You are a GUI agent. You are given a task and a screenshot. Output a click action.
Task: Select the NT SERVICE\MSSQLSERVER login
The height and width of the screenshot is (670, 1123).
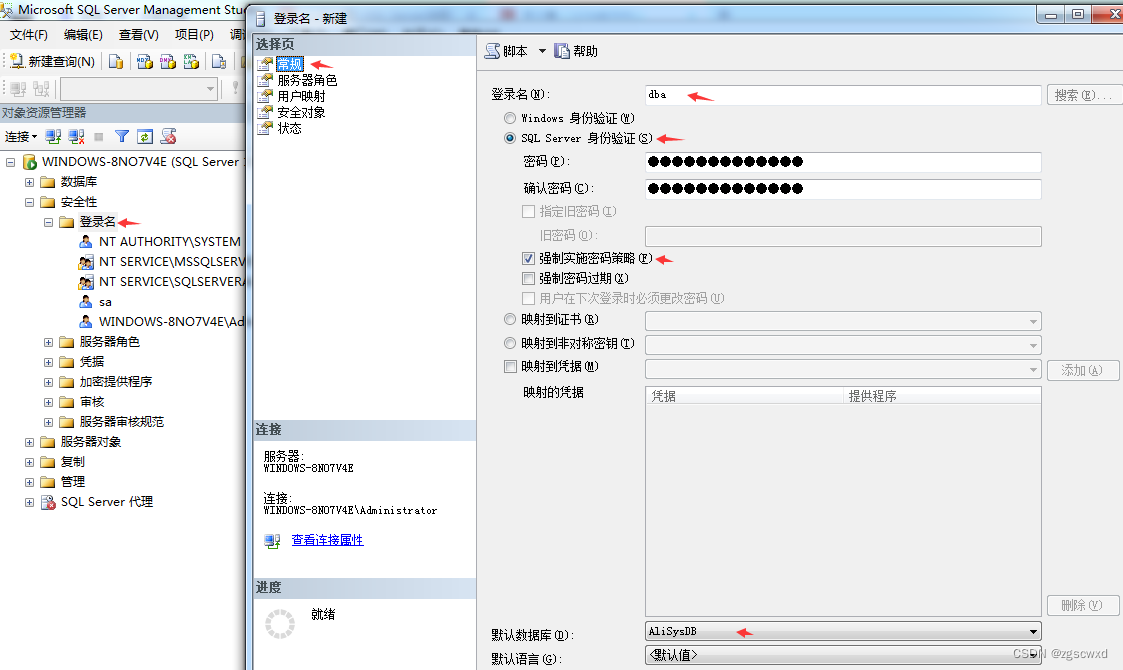[172, 262]
